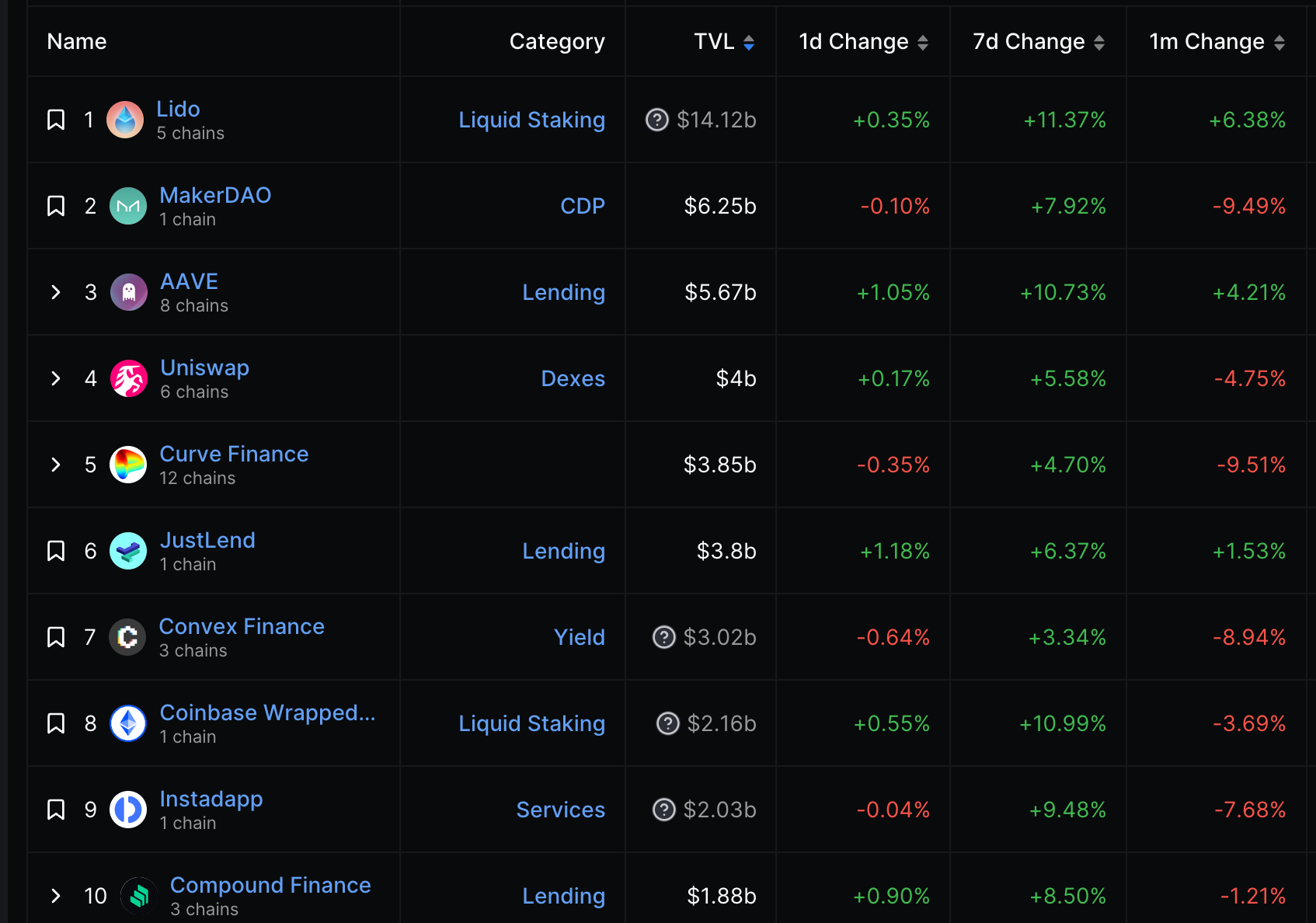Open the Uniswap protocol page
Viewport: 1316px width, 923px height.
[204, 367]
